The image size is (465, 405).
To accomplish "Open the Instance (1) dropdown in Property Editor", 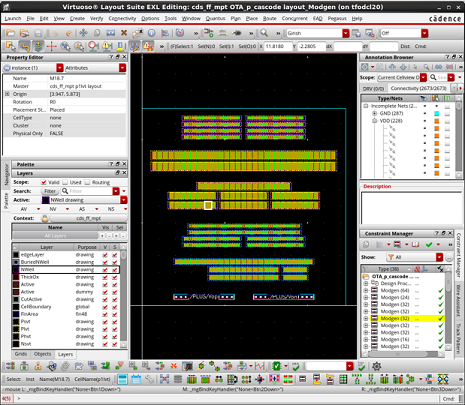I will point(60,68).
